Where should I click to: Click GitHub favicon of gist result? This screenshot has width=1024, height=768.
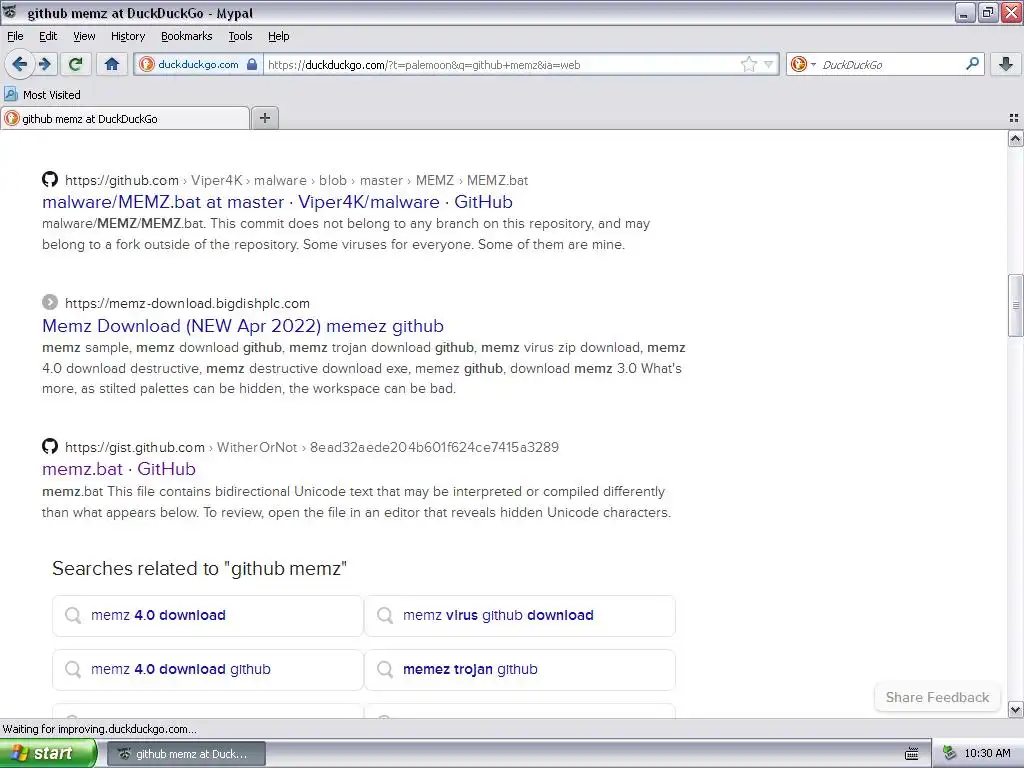[x=50, y=446]
